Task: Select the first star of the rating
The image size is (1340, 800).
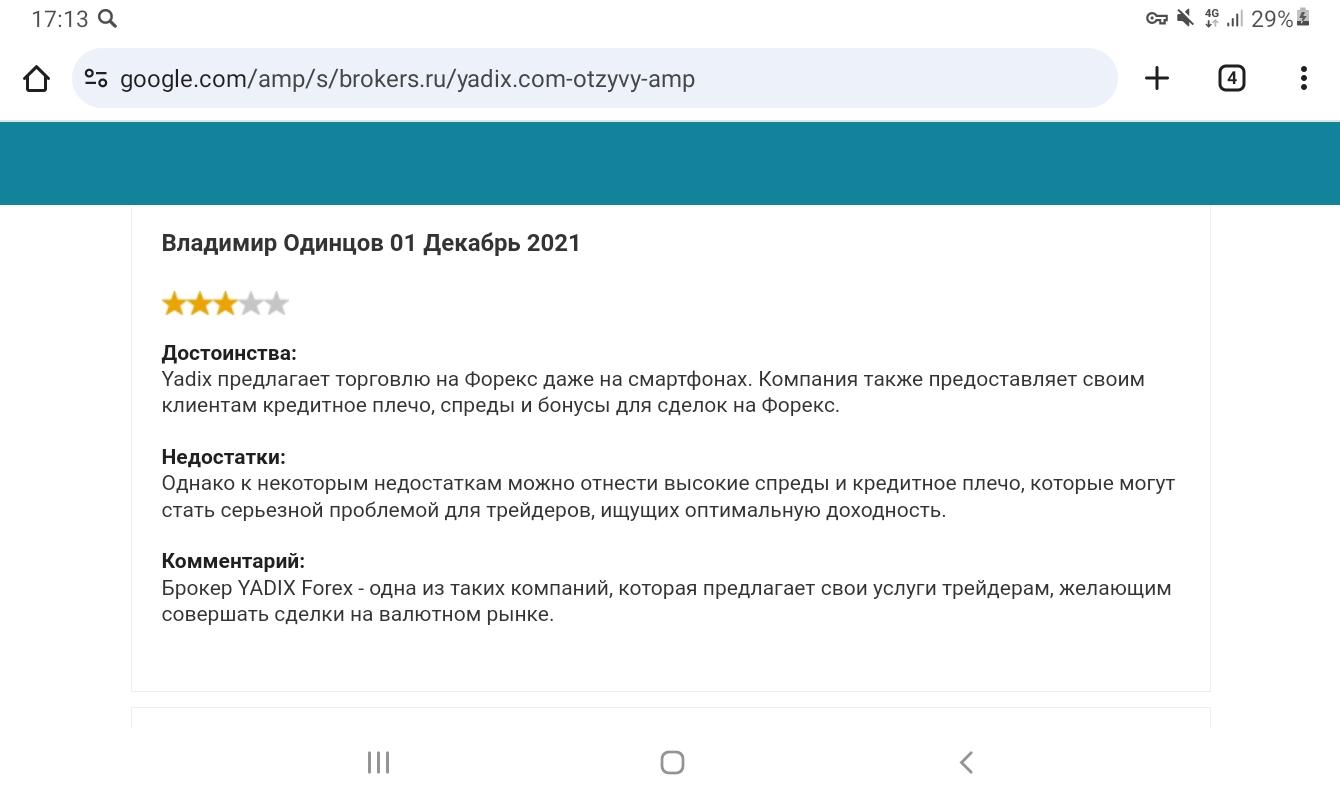Action: (173, 302)
